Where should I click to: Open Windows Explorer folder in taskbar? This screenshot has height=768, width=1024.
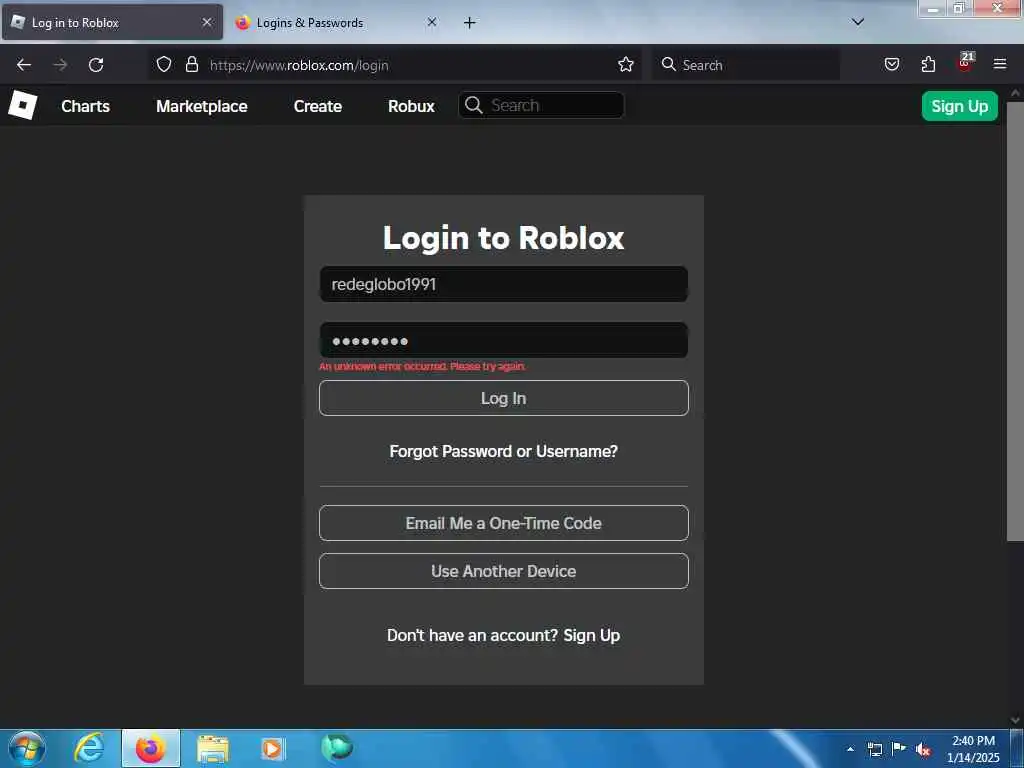(x=213, y=748)
